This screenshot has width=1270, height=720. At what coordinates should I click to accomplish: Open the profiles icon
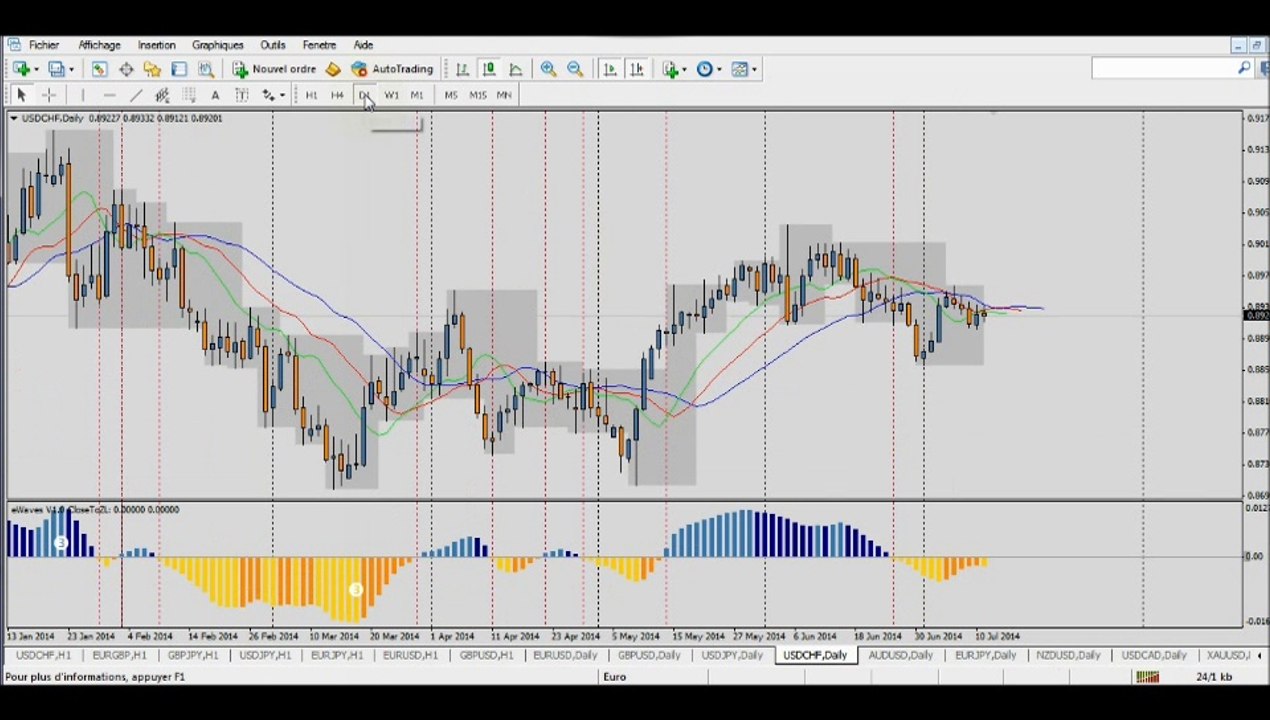pyautogui.click(x=56, y=69)
